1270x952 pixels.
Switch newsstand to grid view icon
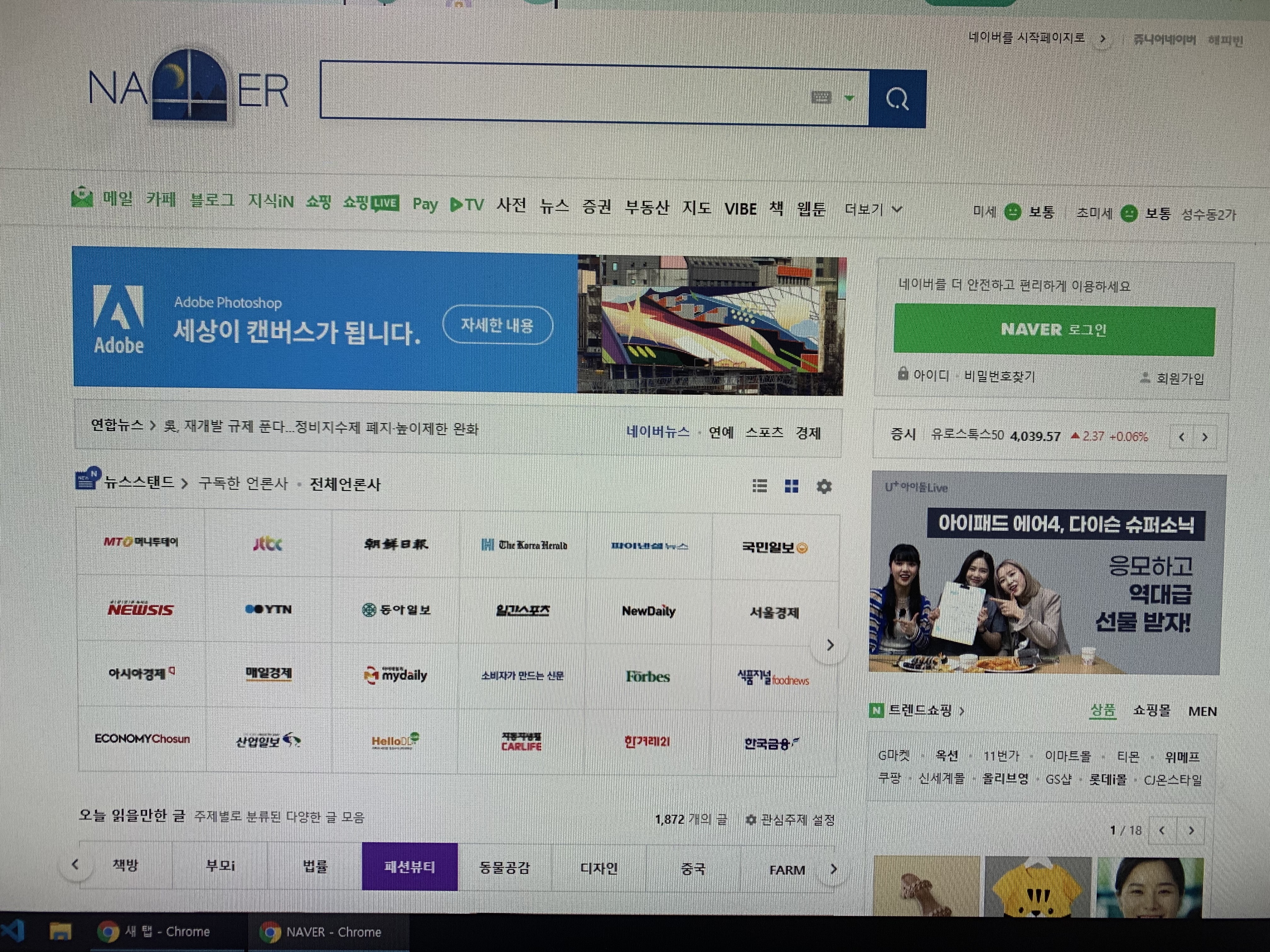point(791,487)
